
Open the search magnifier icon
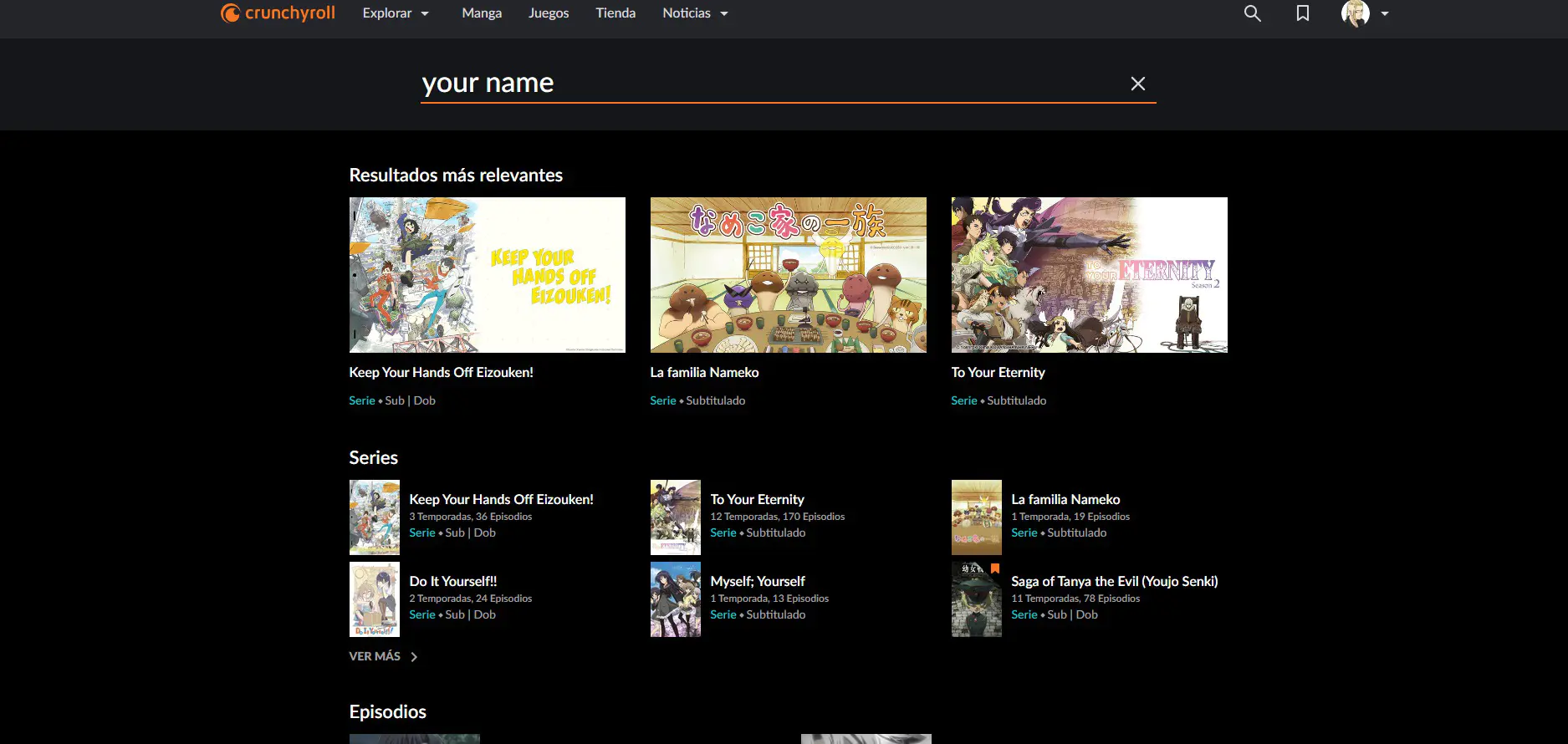[x=1252, y=13]
